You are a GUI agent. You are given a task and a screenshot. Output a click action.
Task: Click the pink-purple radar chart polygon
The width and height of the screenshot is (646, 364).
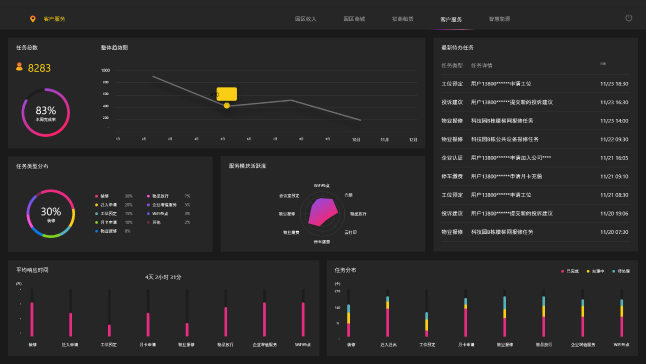tap(323, 212)
